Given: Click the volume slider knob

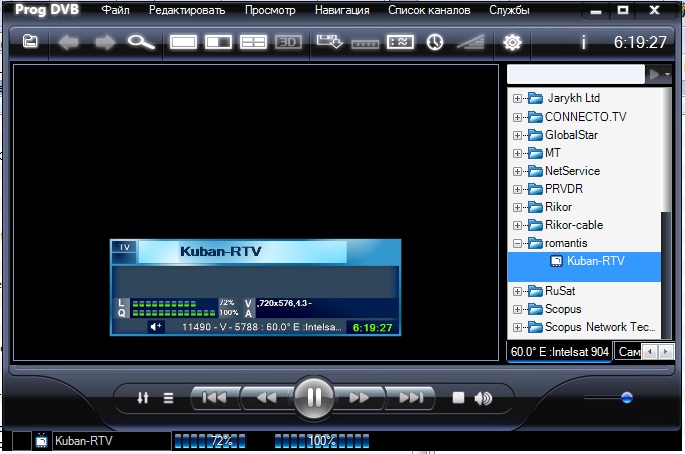Looking at the screenshot, I should (x=627, y=397).
